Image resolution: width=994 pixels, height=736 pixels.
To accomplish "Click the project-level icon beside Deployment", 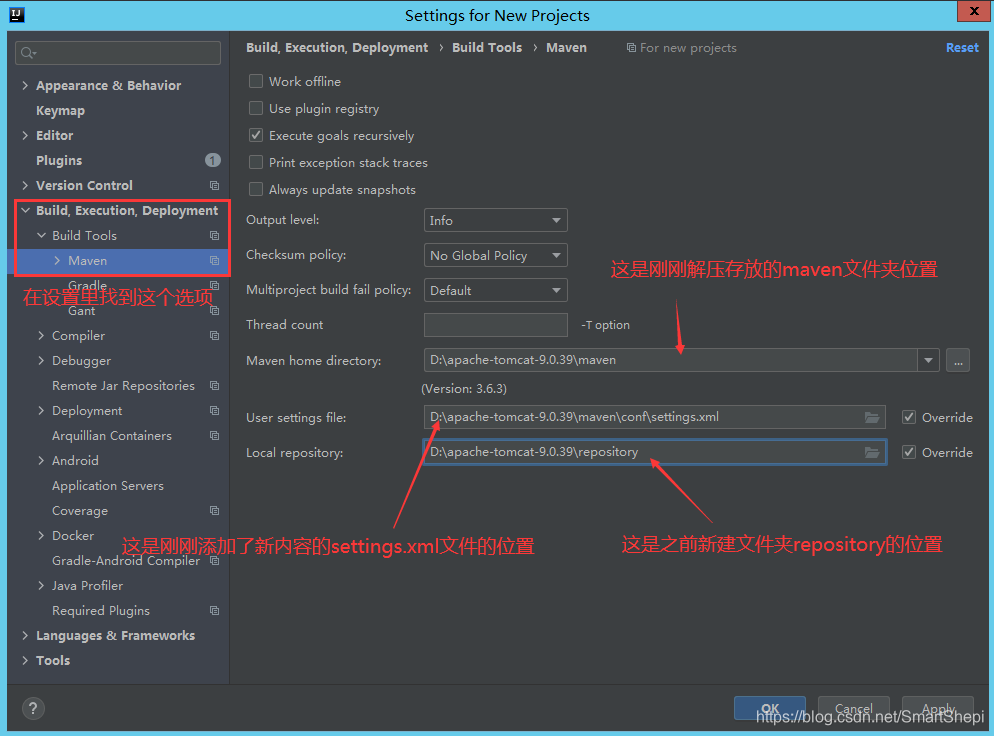I will pyautogui.click(x=214, y=411).
